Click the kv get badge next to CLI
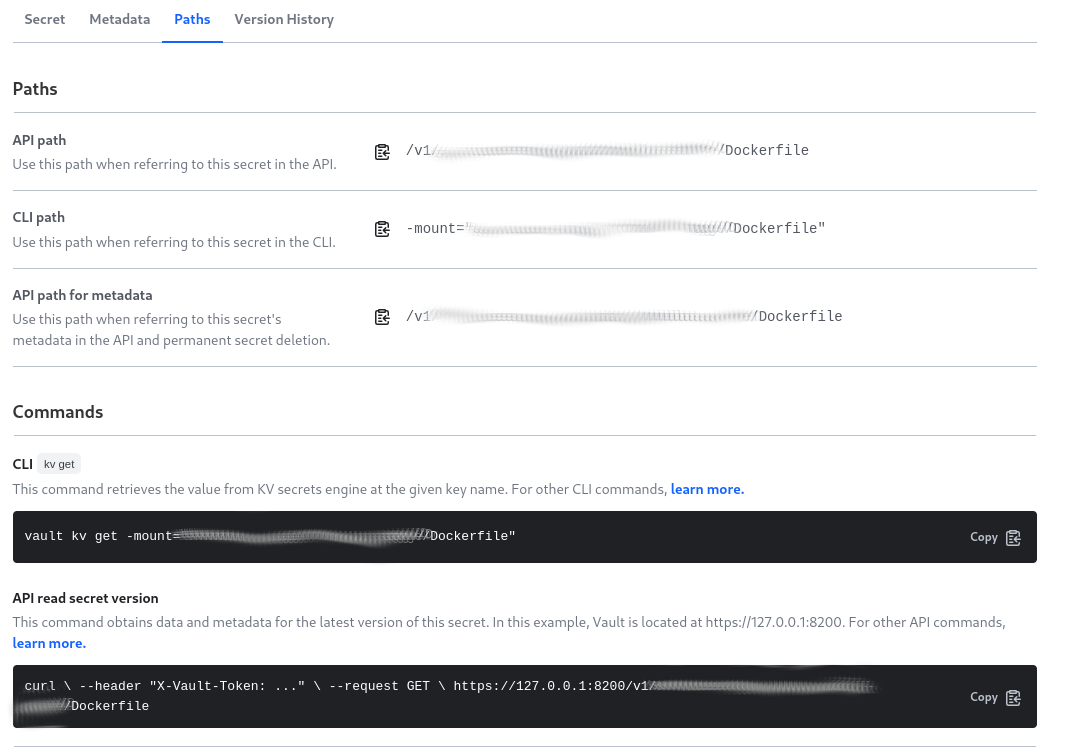Screen dimensions: 1078x748 pos(59,464)
